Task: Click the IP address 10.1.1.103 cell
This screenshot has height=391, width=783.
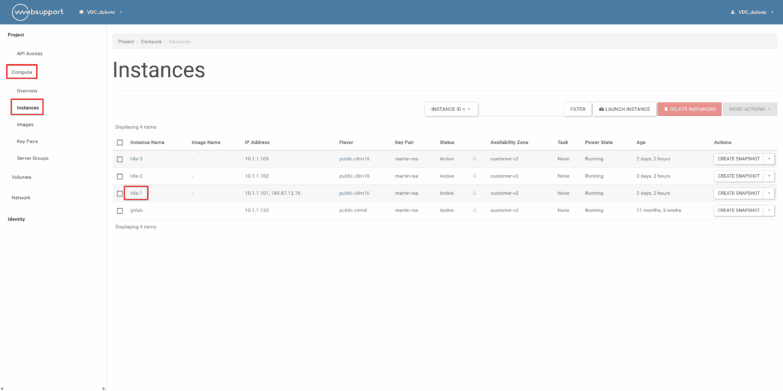Action: pyautogui.click(x=257, y=159)
